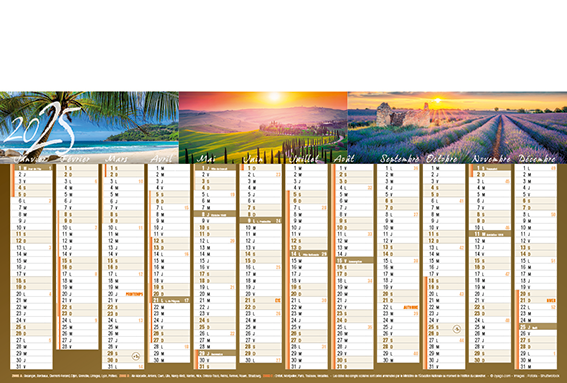567x383 pixels.
Task: Open the lavender field sunset photo
Action: (x=457, y=127)
